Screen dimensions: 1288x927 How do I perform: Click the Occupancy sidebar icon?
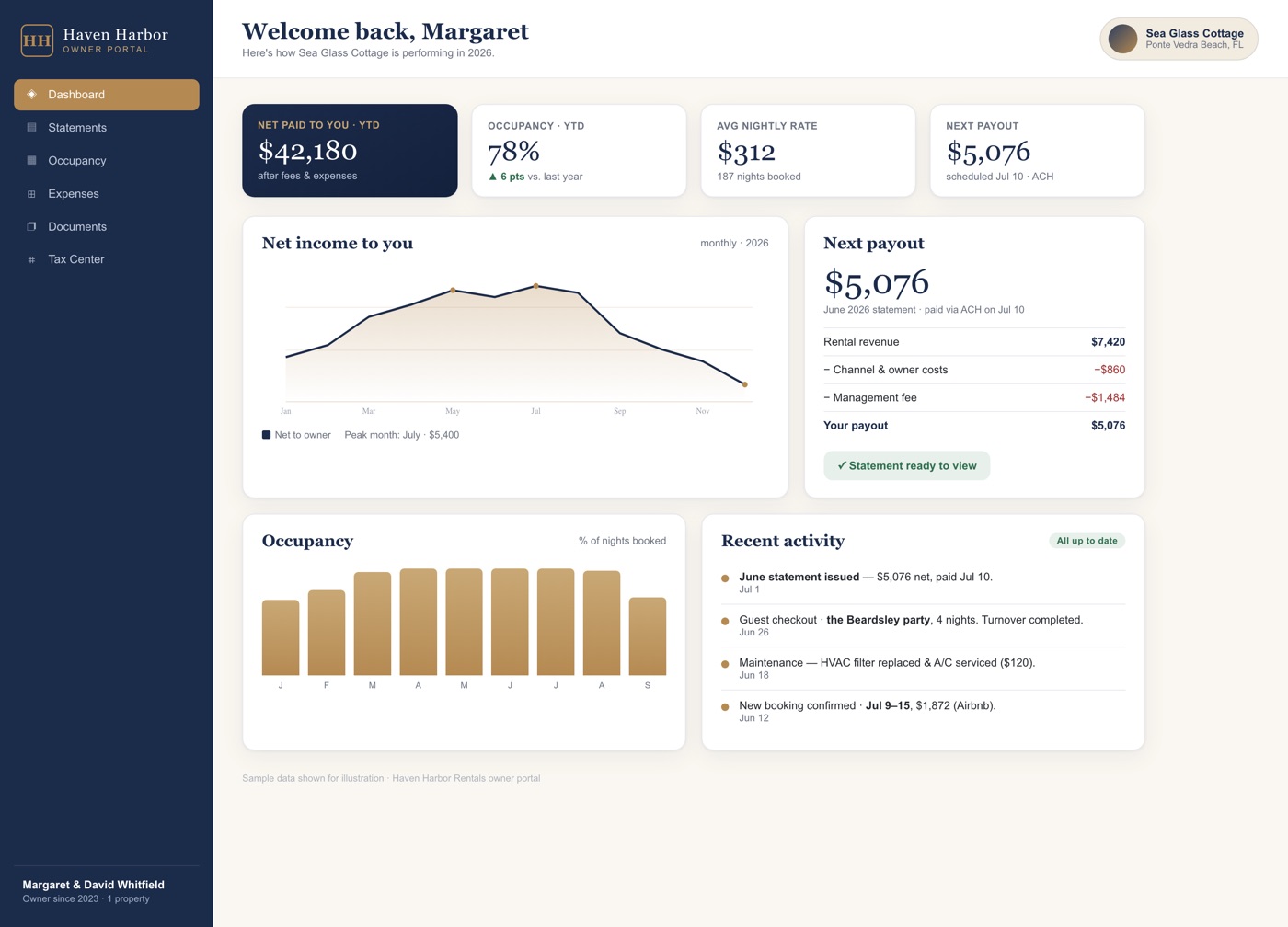pyautogui.click(x=31, y=161)
